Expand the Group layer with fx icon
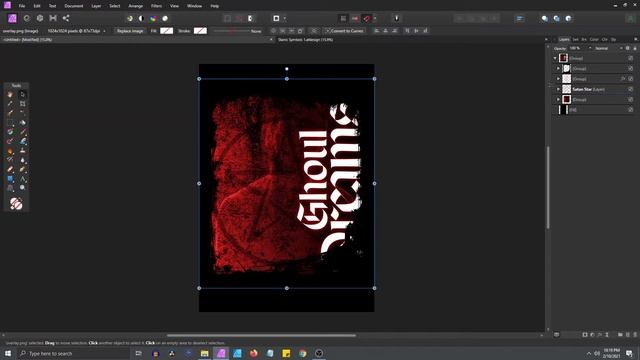 pyautogui.click(x=558, y=79)
